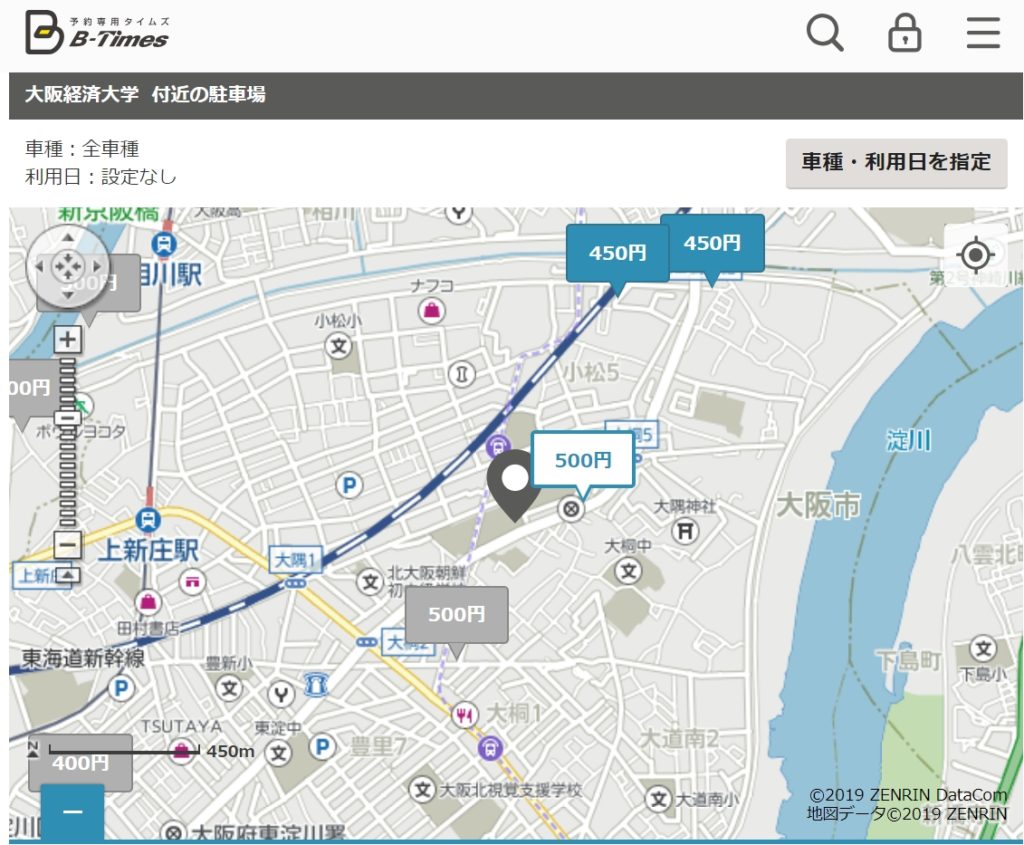Select the rightmost 450円 marker near the river
Viewport: 1024px width, 845px height.
pyautogui.click(x=713, y=242)
